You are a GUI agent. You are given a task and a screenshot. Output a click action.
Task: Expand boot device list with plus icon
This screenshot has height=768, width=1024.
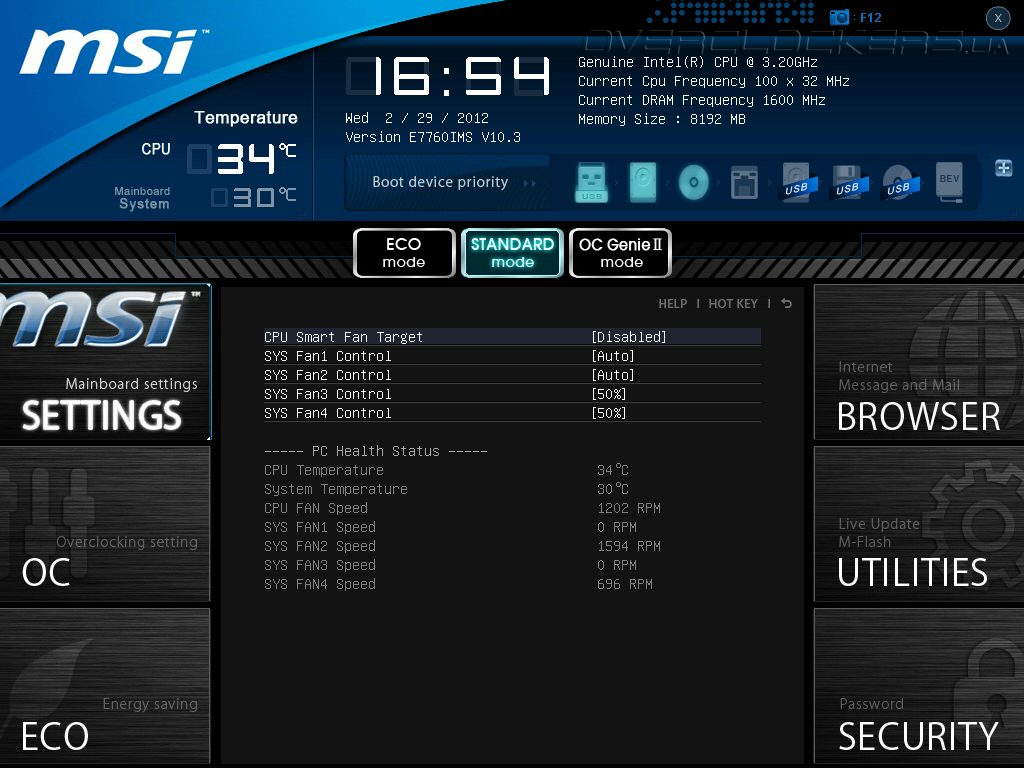pyautogui.click(x=1004, y=168)
